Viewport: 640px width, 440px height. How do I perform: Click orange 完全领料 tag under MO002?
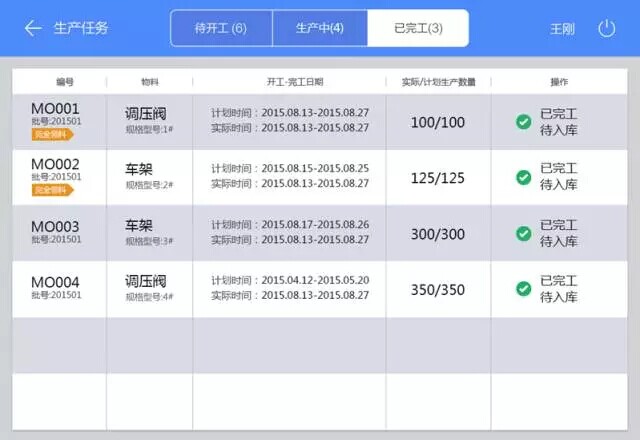pos(54,190)
